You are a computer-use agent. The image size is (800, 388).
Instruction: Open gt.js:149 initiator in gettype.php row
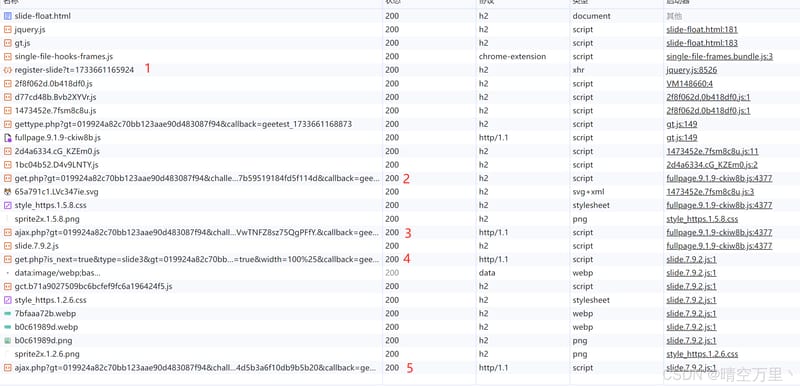682,124
